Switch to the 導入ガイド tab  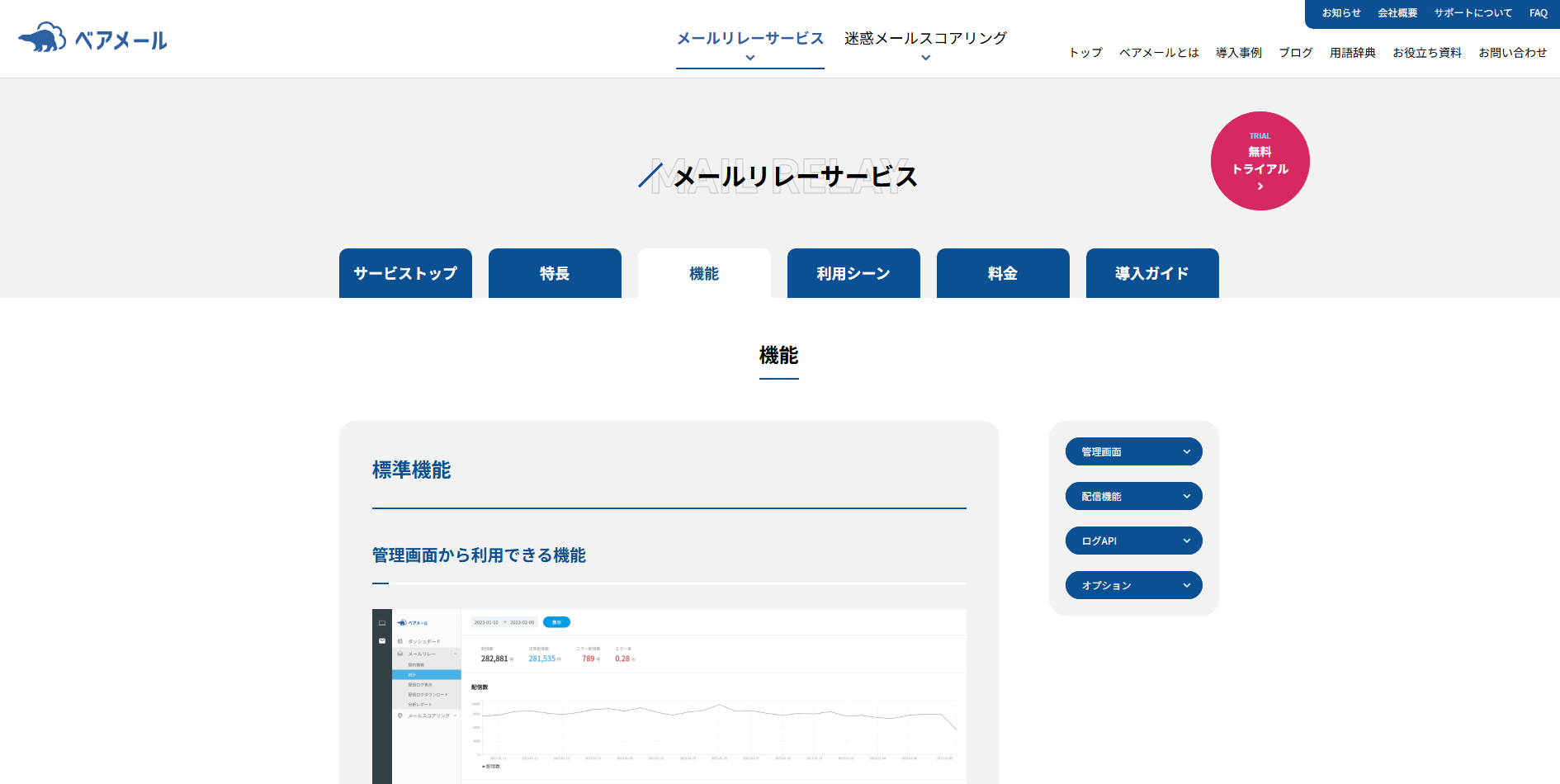pyautogui.click(x=1152, y=273)
